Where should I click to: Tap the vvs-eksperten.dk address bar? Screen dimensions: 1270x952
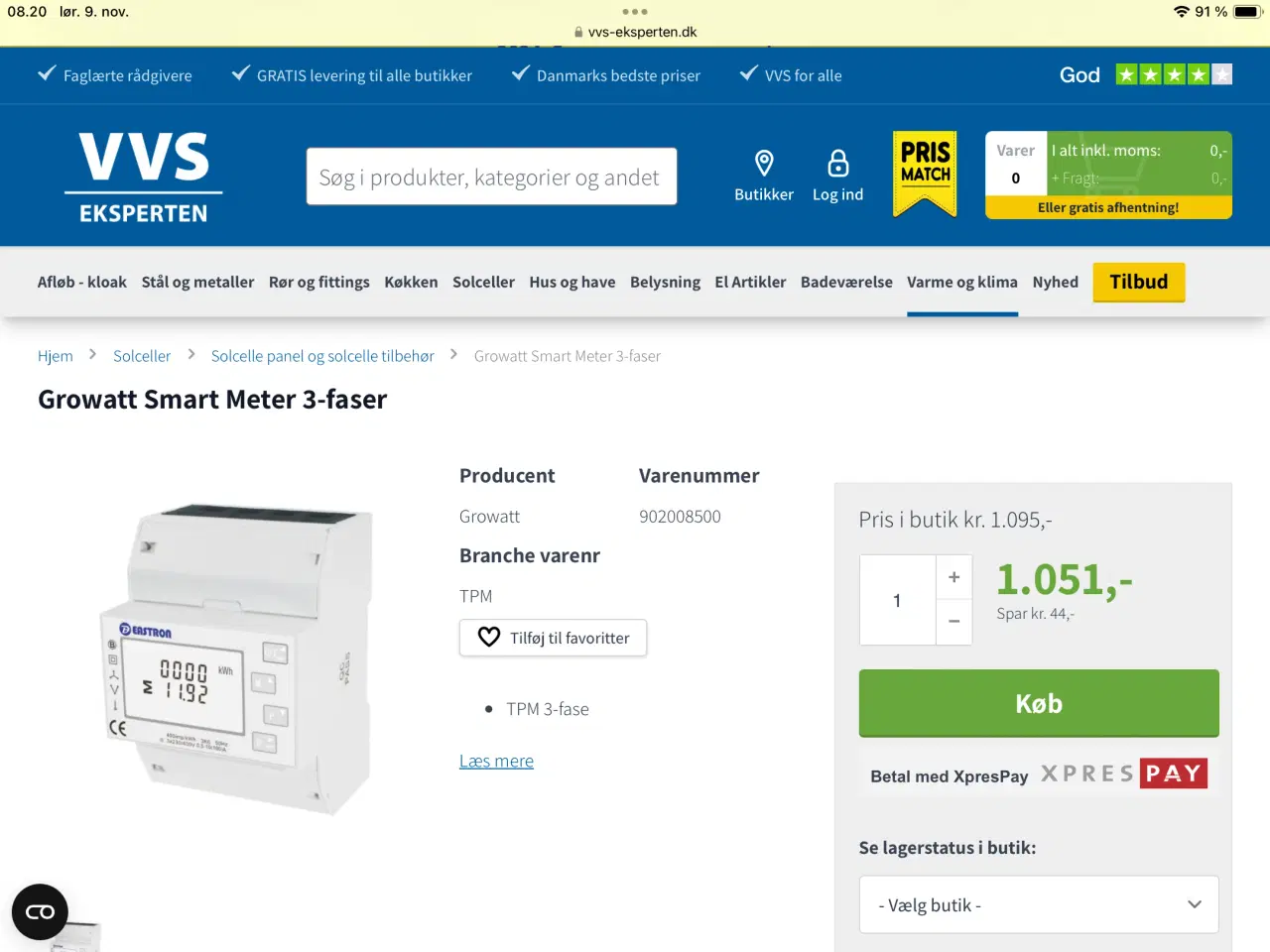pos(635,32)
